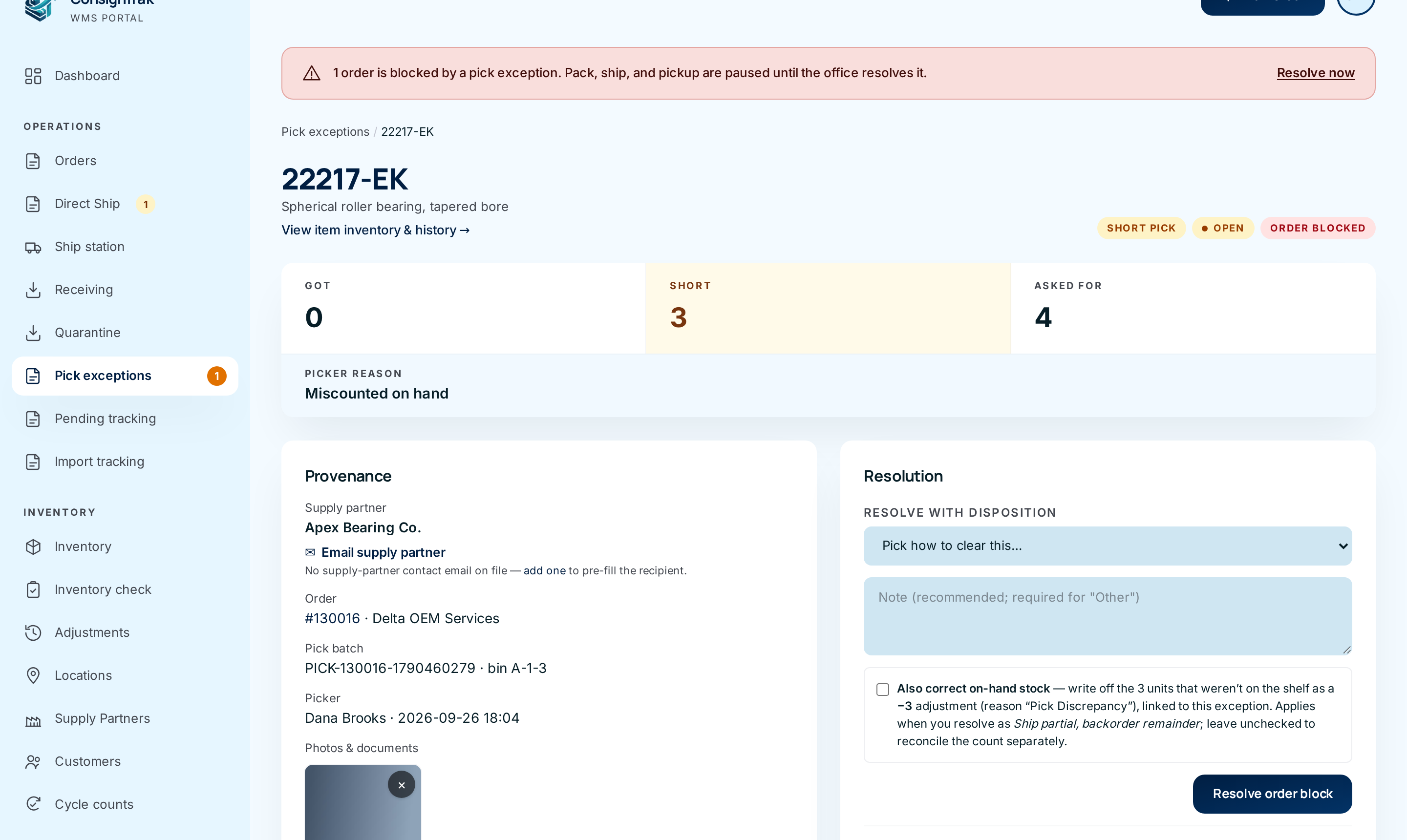The width and height of the screenshot is (1407, 840).
Task: Remove the photo with its X button
Action: tap(402, 785)
